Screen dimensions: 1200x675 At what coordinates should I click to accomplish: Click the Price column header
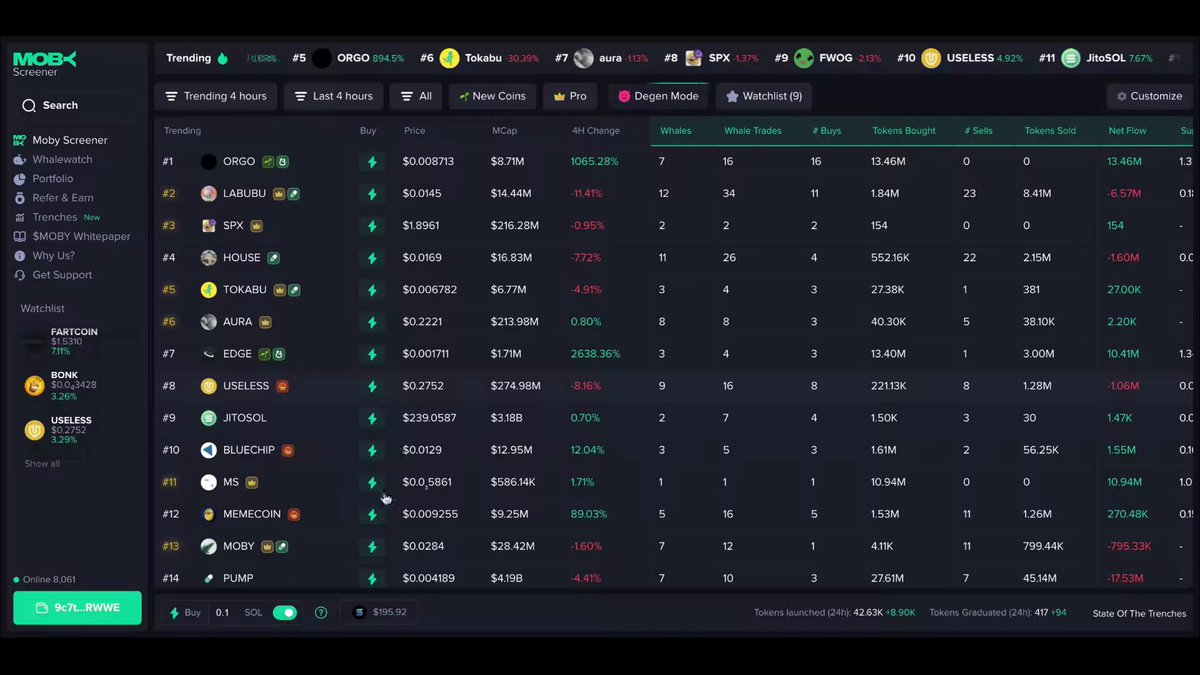[414, 131]
